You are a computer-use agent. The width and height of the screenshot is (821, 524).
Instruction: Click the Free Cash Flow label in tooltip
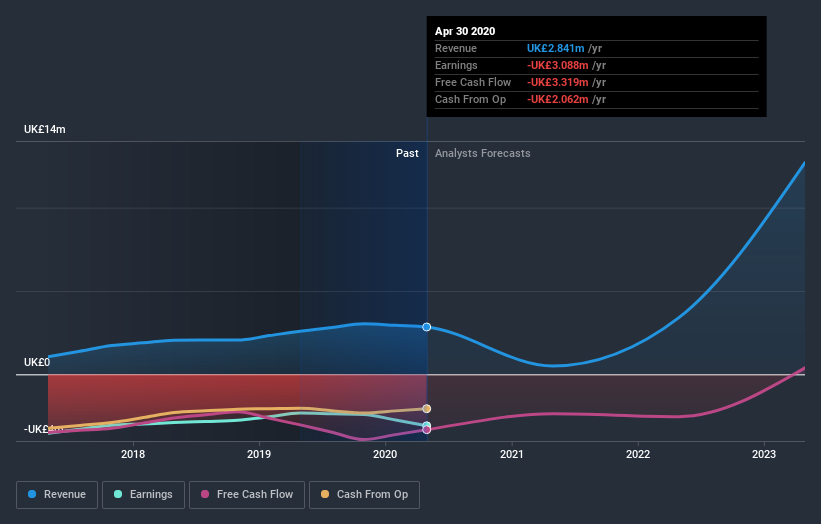point(473,82)
